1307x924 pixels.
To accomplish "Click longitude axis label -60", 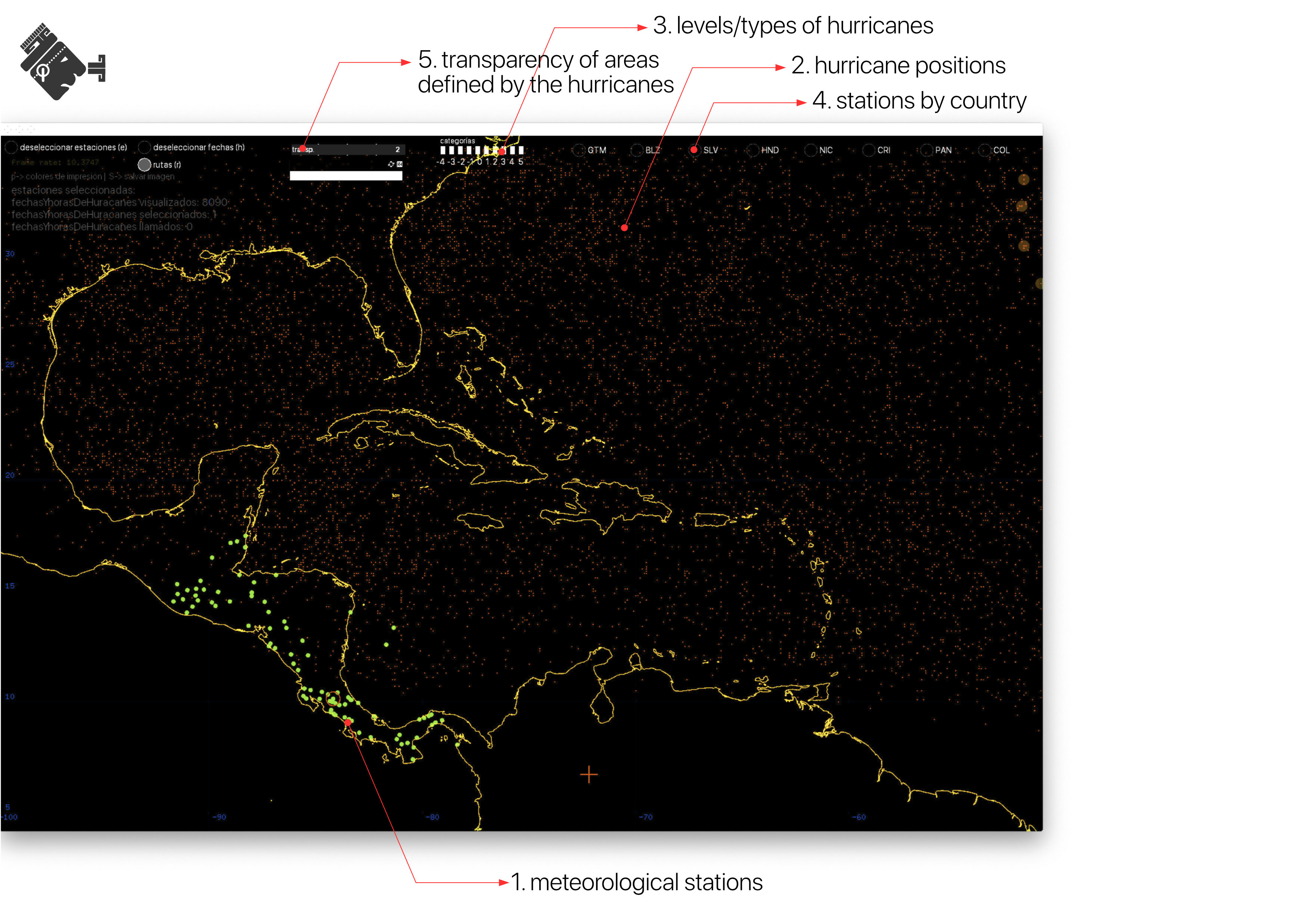I will [x=859, y=817].
